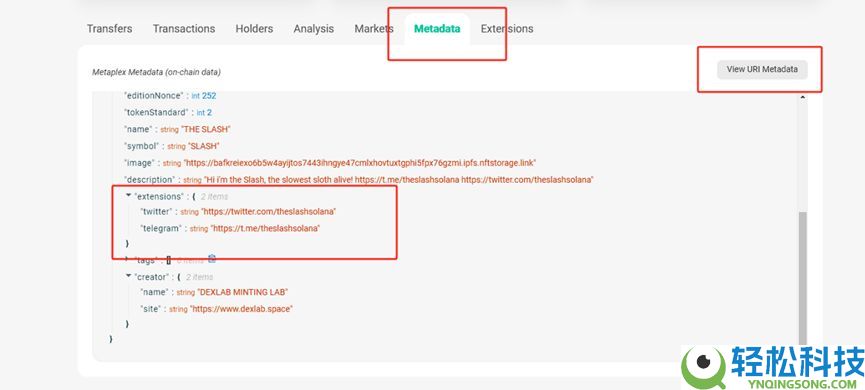Switch to the Transactions tab
This screenshot has width=865, height=390.
pos(184,29)
